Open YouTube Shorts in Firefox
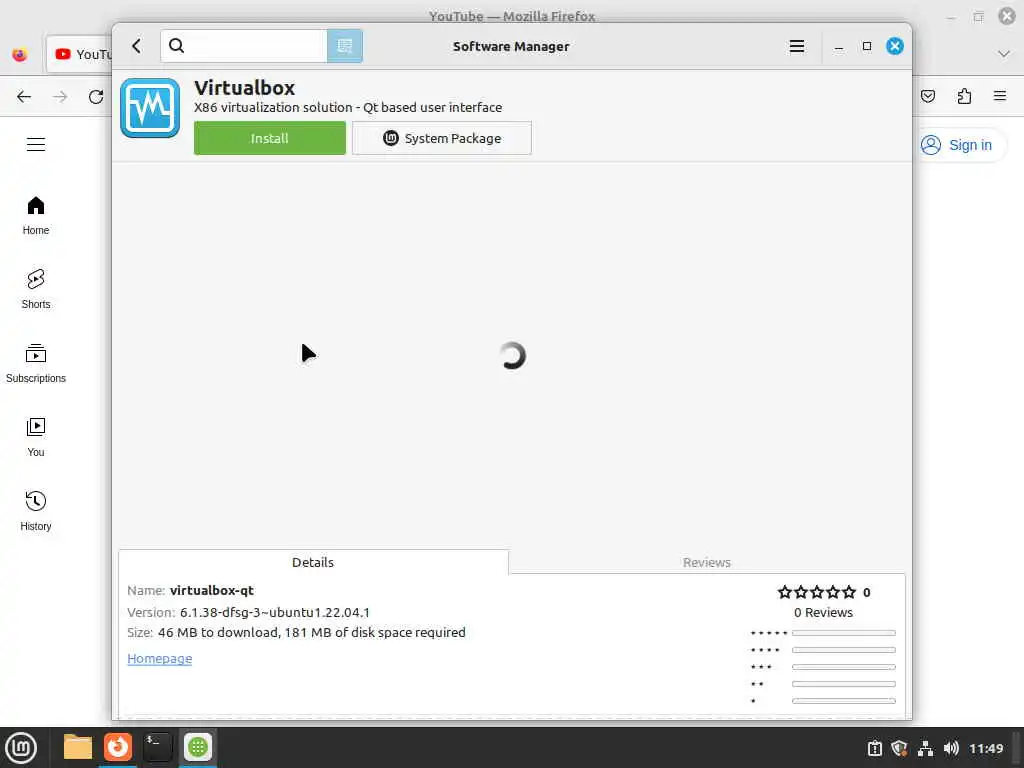The image size is (1024, 768). (x=36, y=289)
